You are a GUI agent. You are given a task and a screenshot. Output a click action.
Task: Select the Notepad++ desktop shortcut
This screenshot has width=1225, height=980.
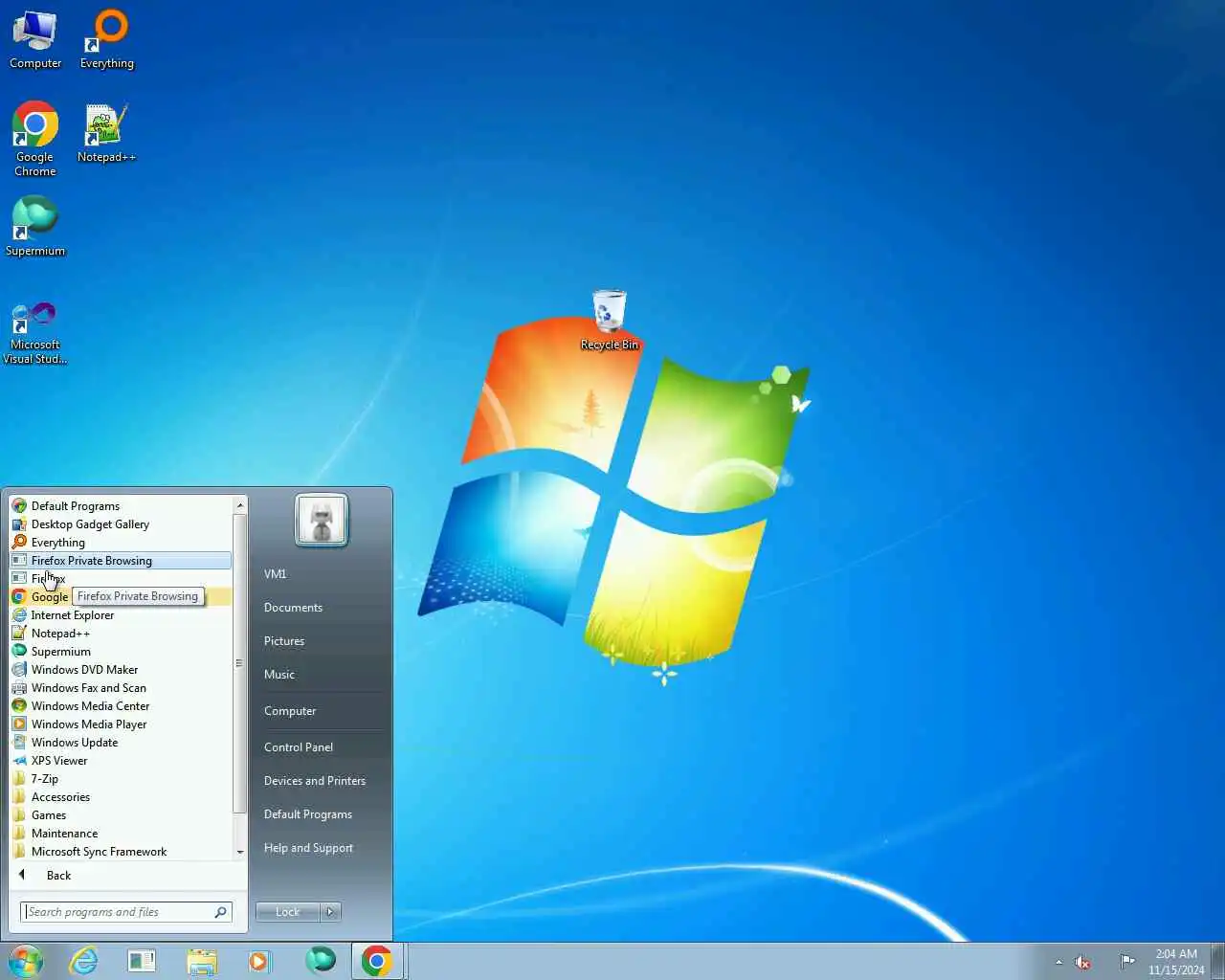(106, 133)
